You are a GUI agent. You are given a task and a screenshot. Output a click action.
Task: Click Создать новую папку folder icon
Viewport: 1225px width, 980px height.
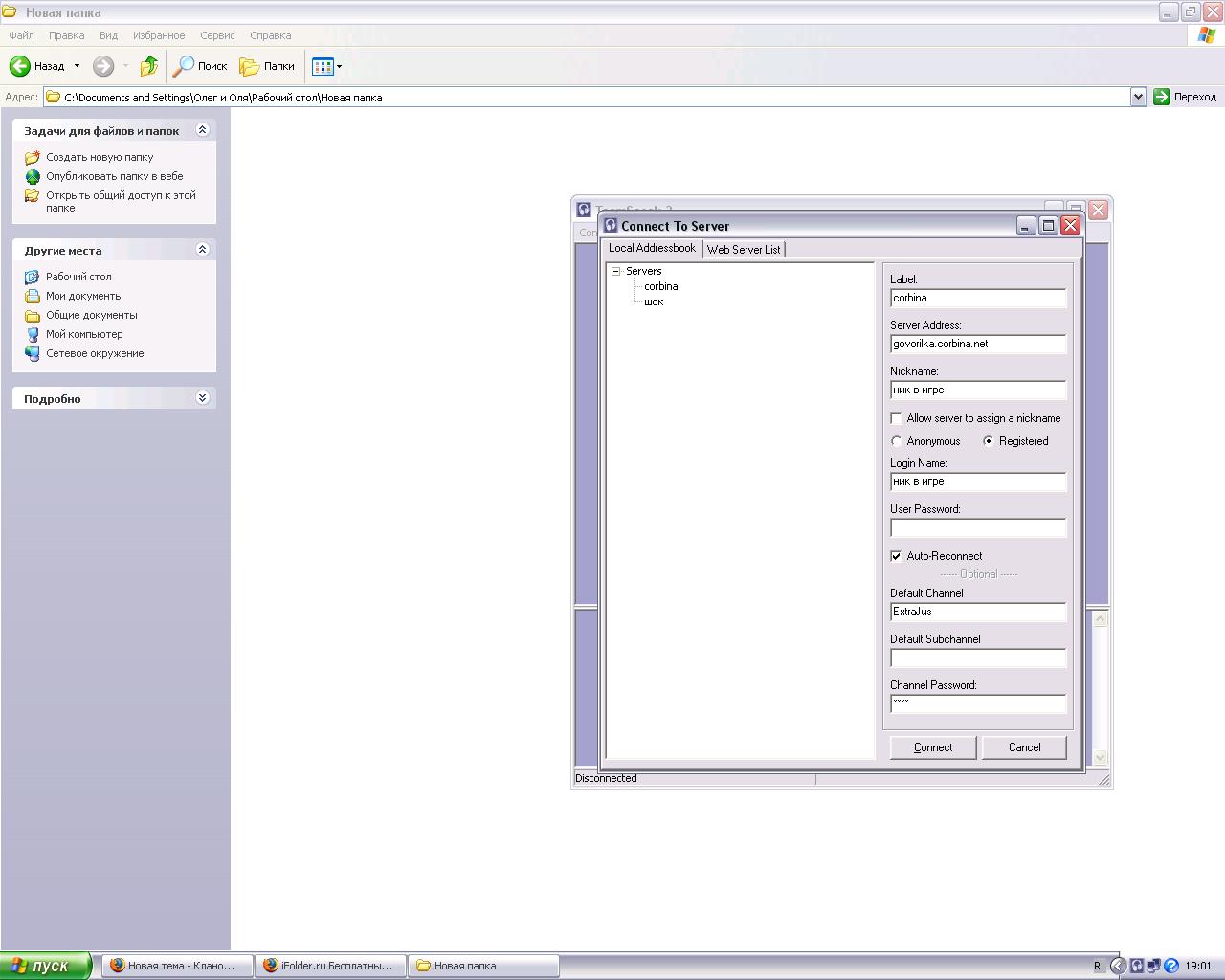tap(33, 157)
